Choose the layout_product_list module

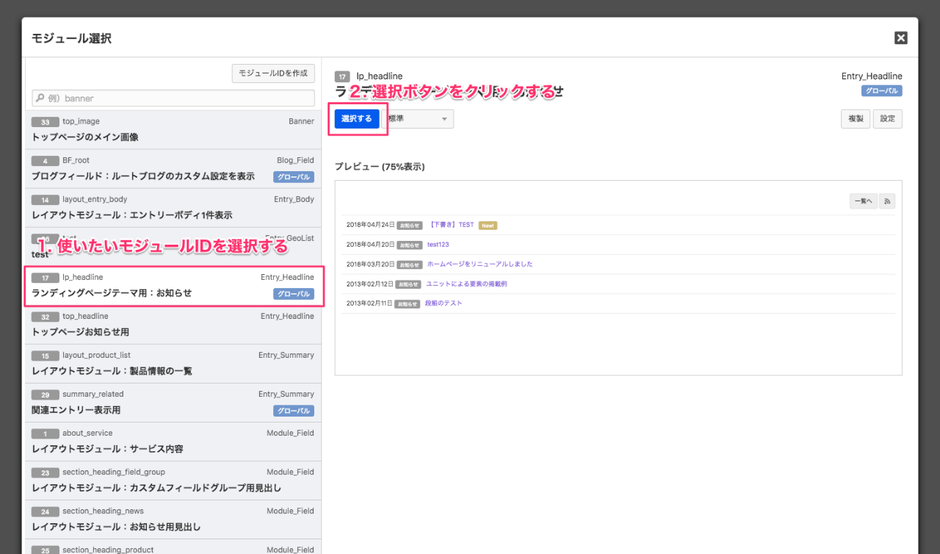pos(172,363)
